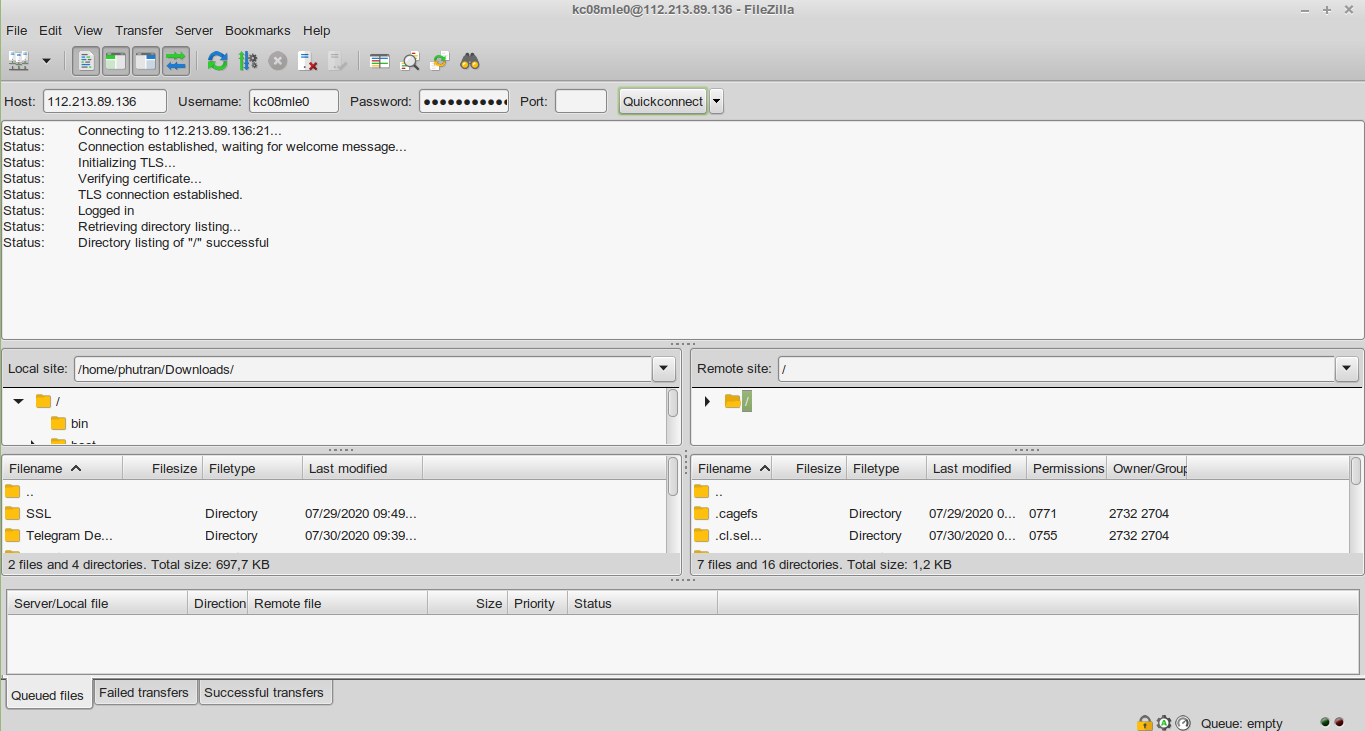Toggle processing of the transfer queue

coord(248,61)
